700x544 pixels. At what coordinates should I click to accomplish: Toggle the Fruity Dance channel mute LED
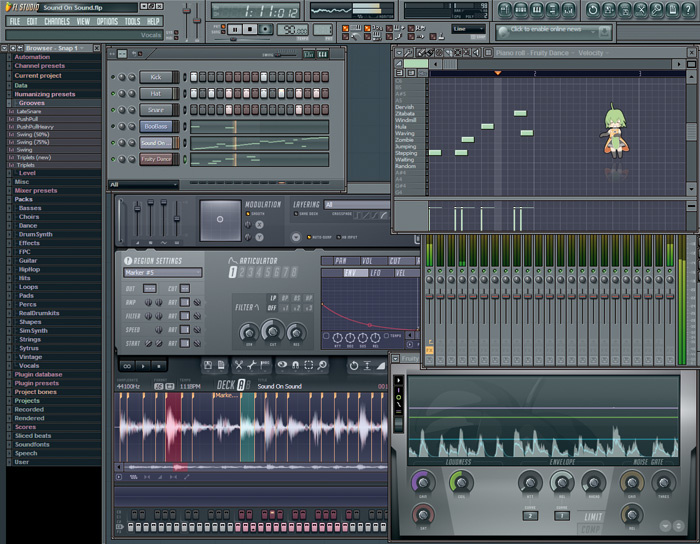tap(113, 159)
